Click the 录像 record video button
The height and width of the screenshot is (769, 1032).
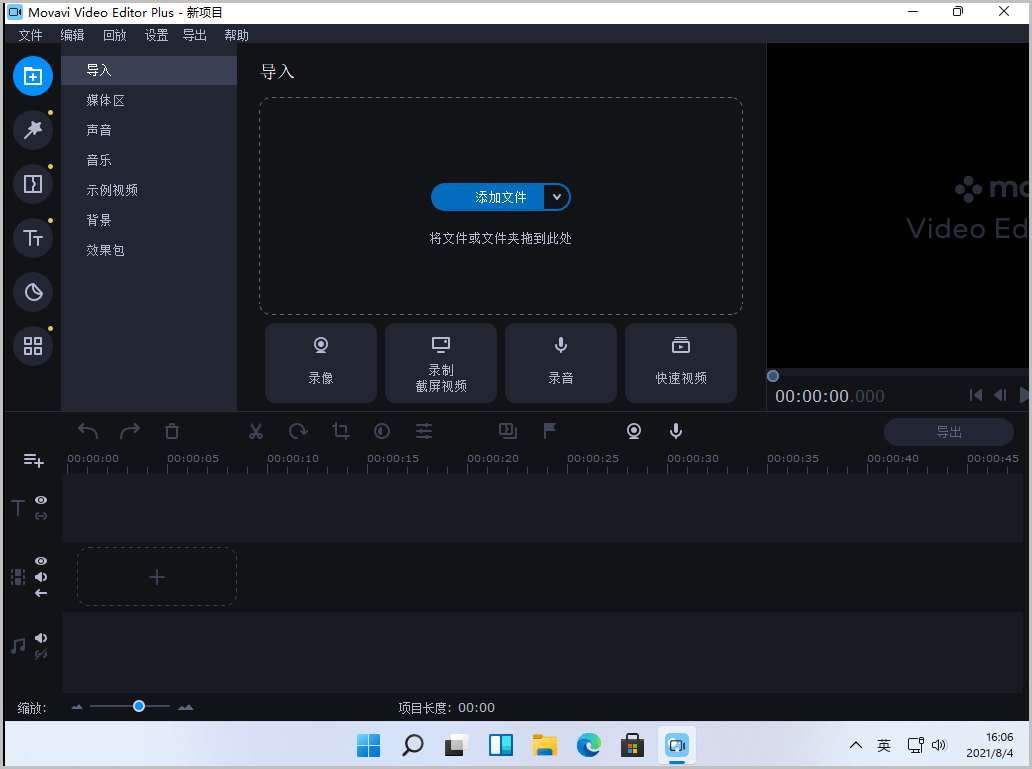point(321,363)
